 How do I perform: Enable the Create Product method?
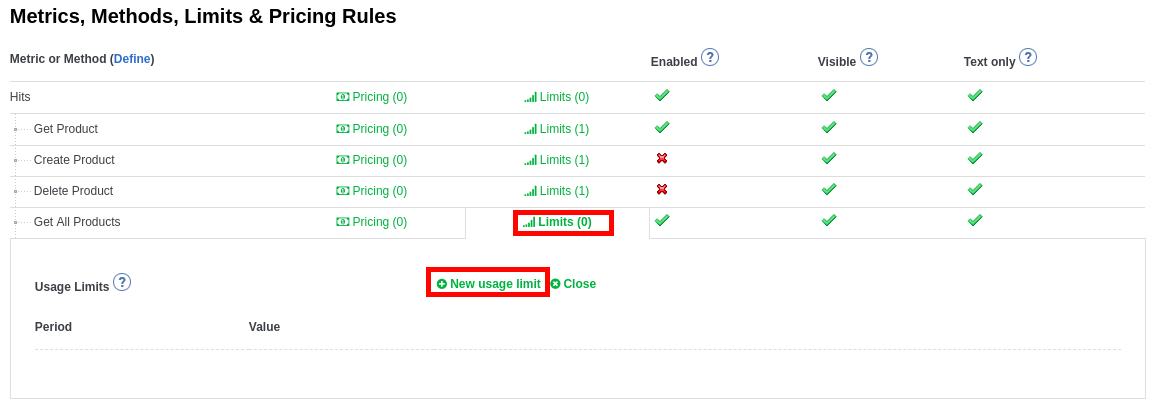click(x=662, y=158)
